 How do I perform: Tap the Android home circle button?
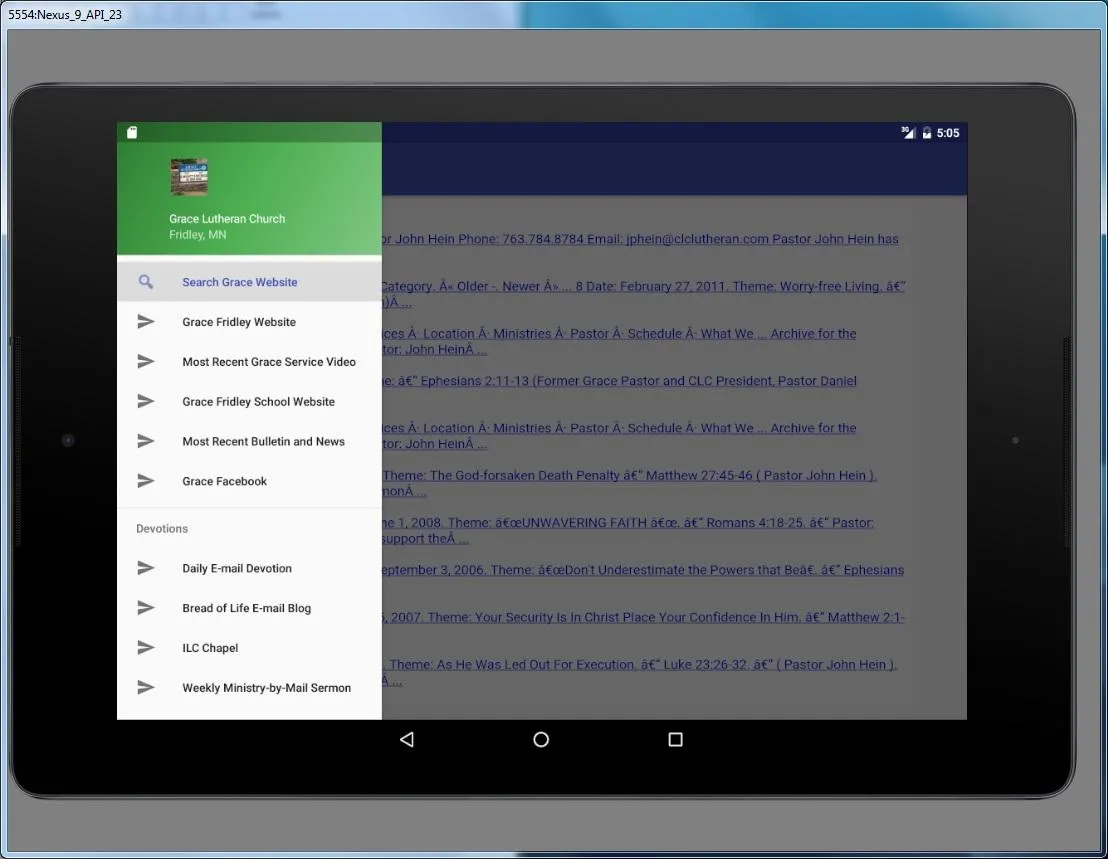point(541,740)
